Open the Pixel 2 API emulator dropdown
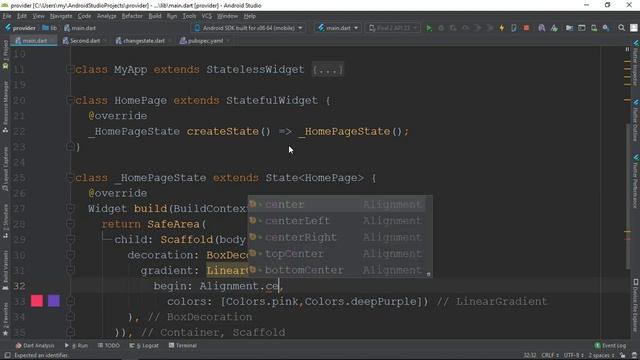The image size is (640, 360). click(x=393, y=28)
